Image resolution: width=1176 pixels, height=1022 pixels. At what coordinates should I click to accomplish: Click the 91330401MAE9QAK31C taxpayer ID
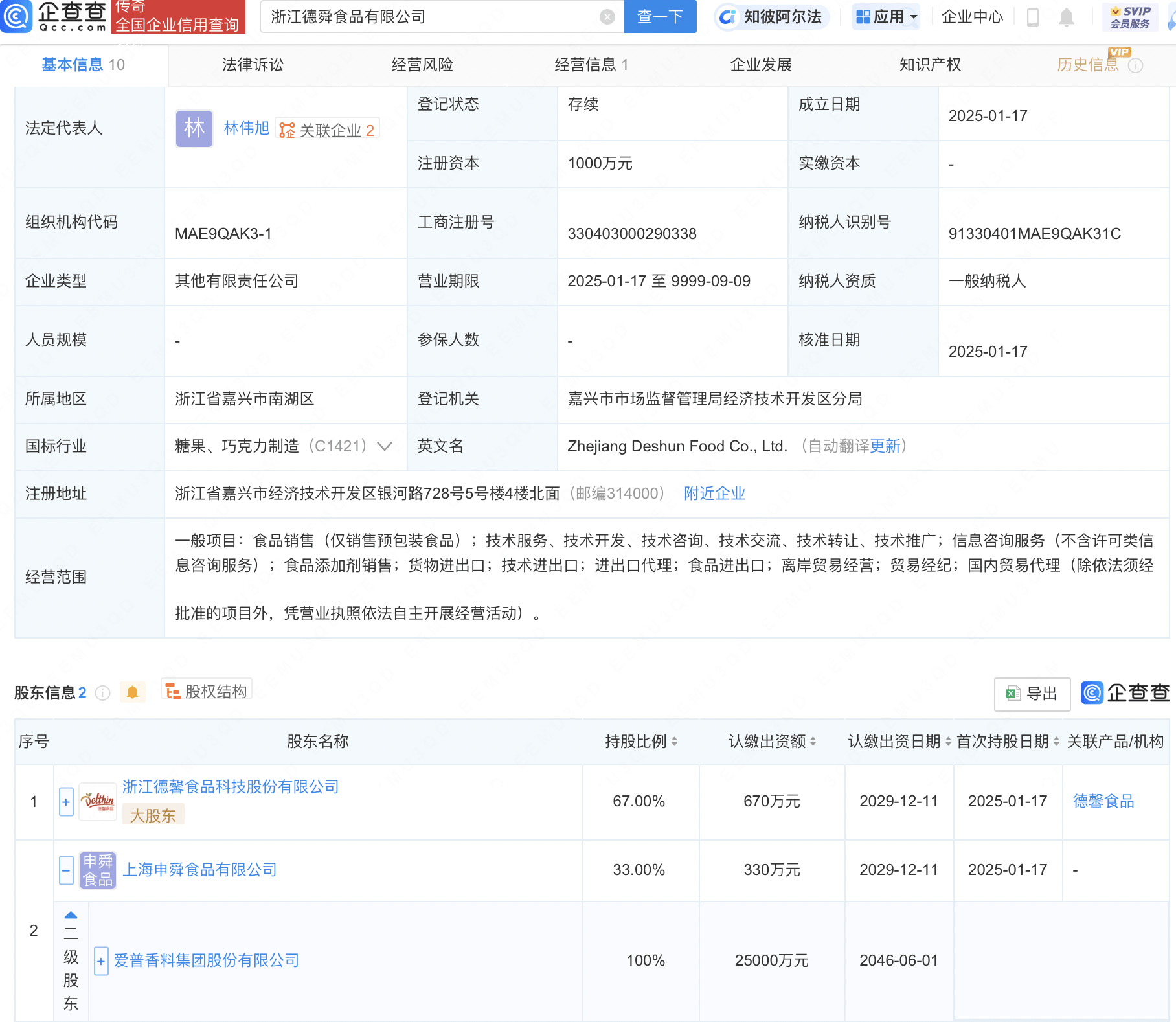(x=1034, y=234)
